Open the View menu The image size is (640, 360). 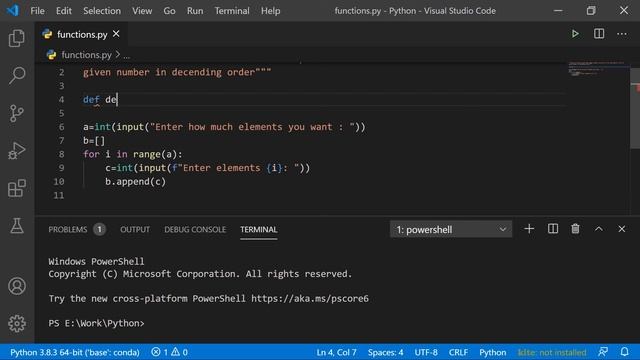[142, 11]
